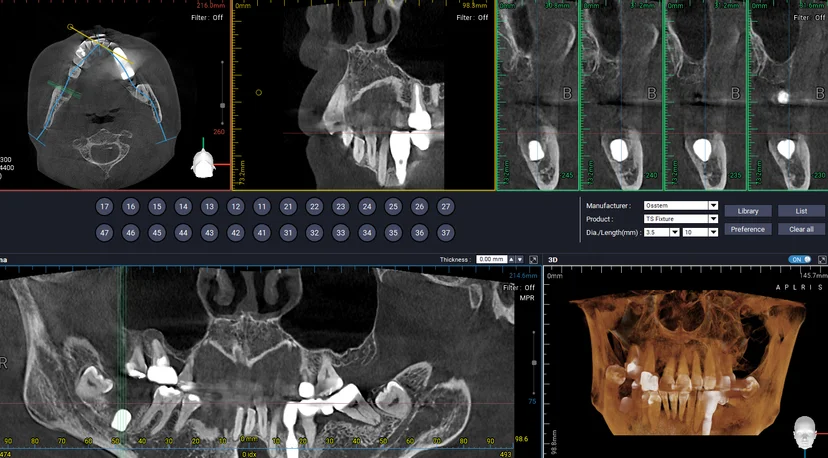The width and height of the screenshot is (828, 458).
Task: Select tooth number 42
Action: pos(236,233)
